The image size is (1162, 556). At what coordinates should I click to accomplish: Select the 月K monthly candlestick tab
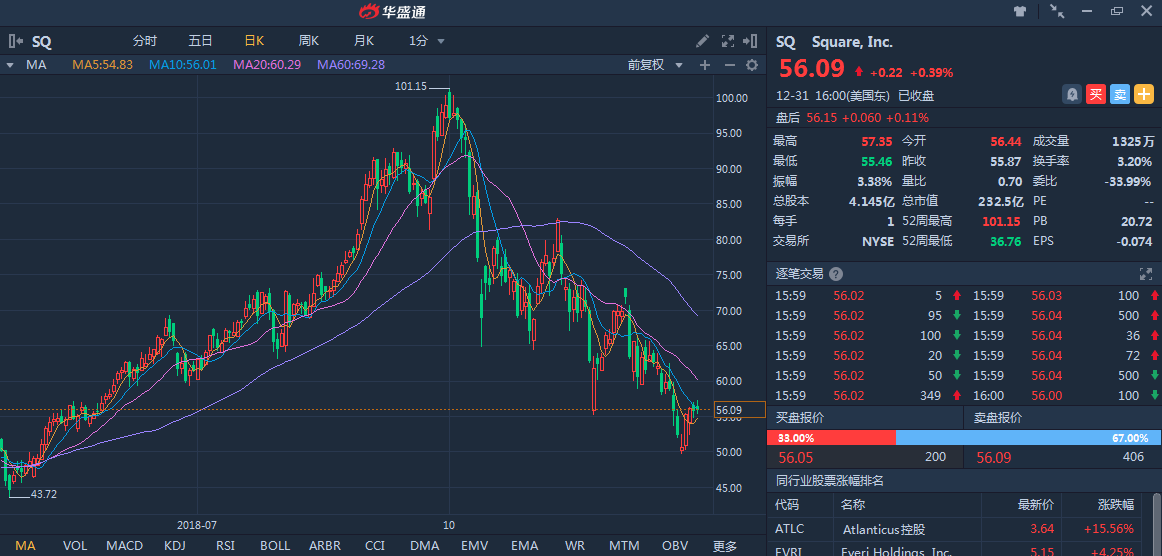[x=364, y=42]
